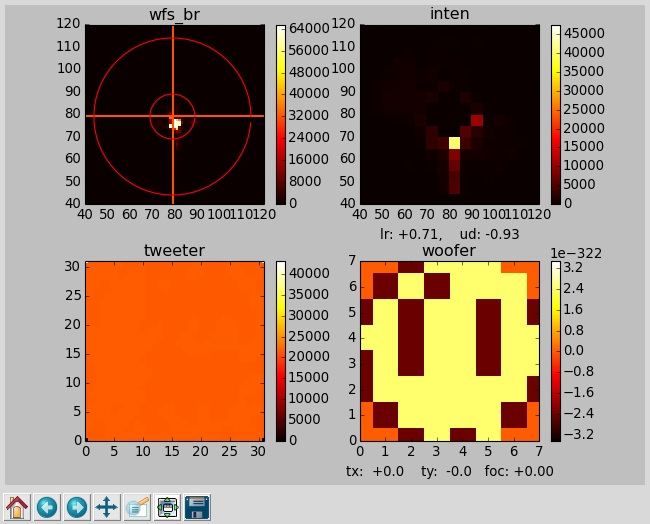Click the '1e−322' scale label above woofer colorbar
The height and width of the screenshot is (524, 650).
click(576, 253)
